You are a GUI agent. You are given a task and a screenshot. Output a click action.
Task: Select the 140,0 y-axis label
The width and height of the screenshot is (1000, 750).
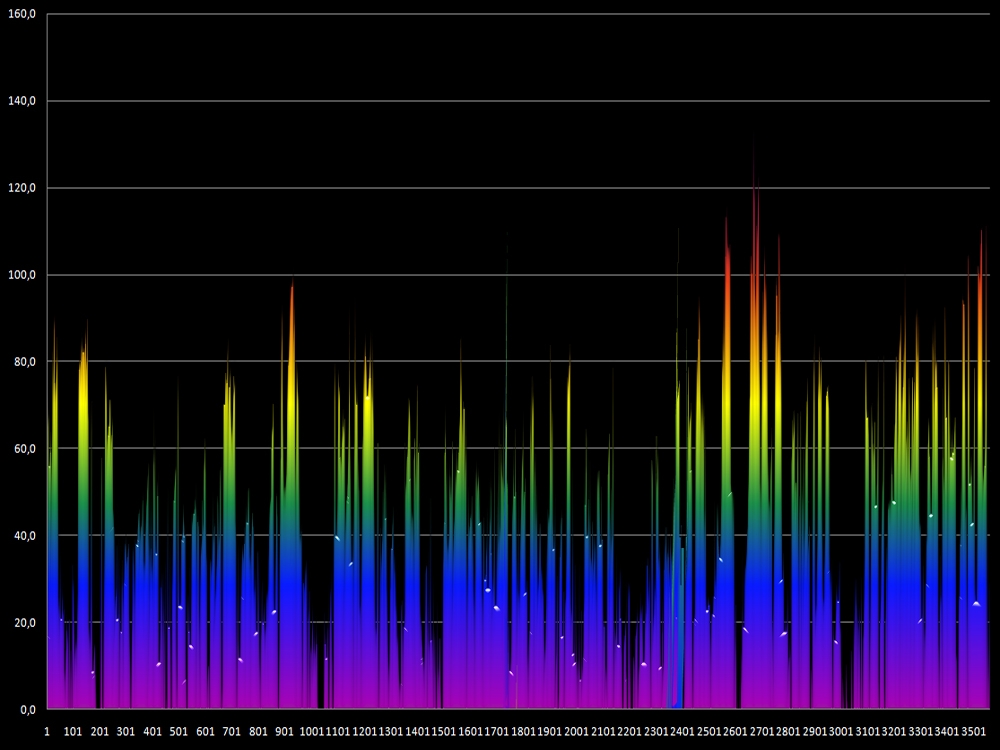(x=22, y=101)
